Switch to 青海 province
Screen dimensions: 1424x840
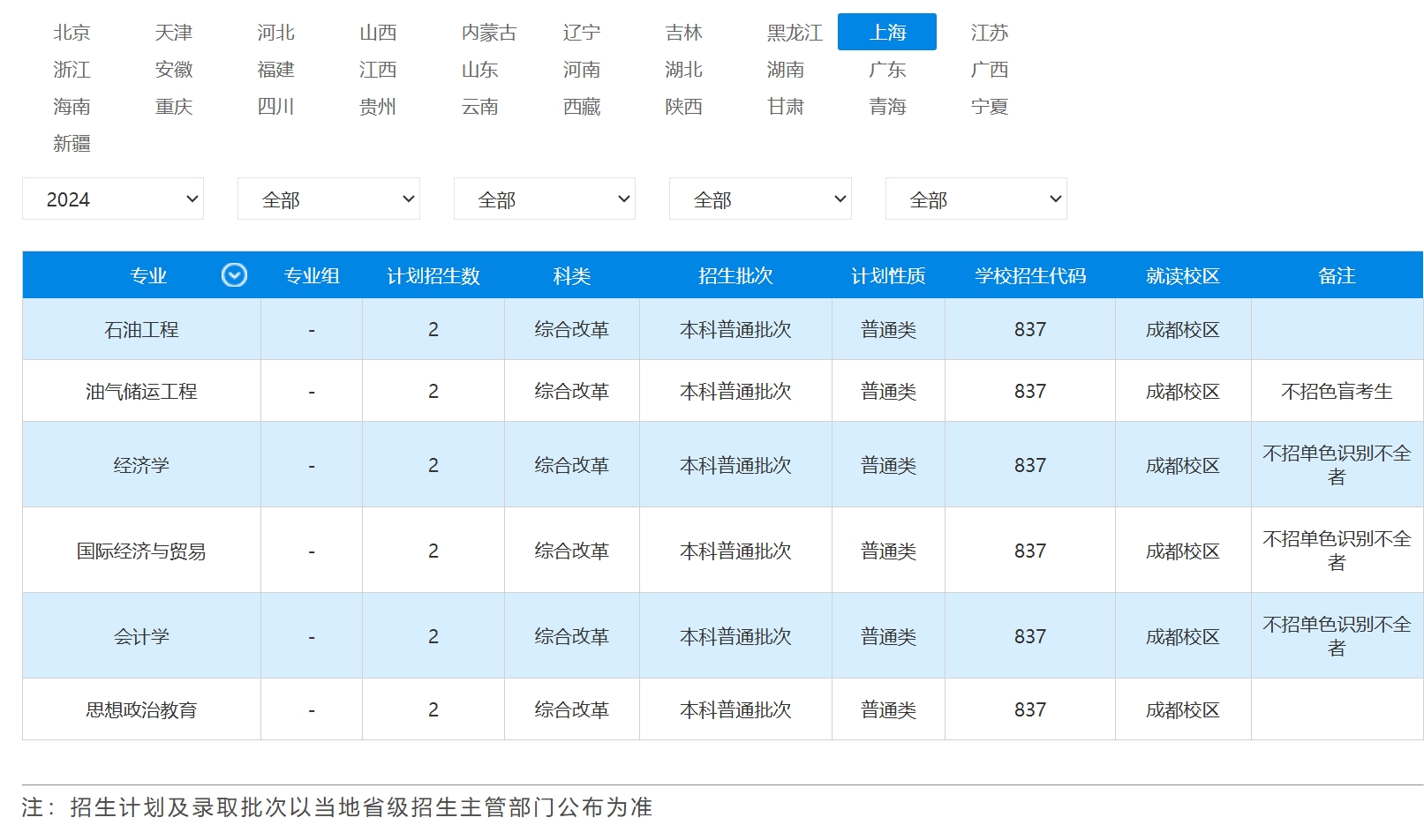[x=888, y=107]
